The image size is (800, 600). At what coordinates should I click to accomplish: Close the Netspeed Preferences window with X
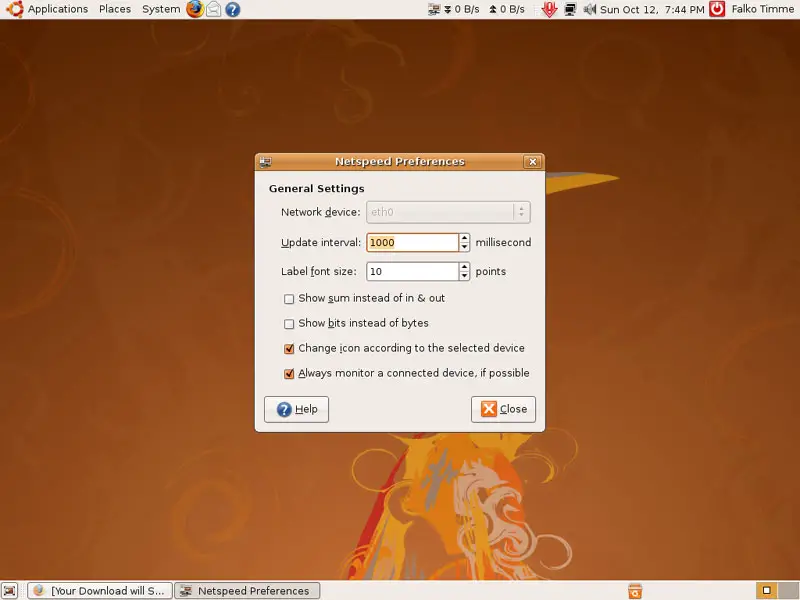[x=532, y=162]
